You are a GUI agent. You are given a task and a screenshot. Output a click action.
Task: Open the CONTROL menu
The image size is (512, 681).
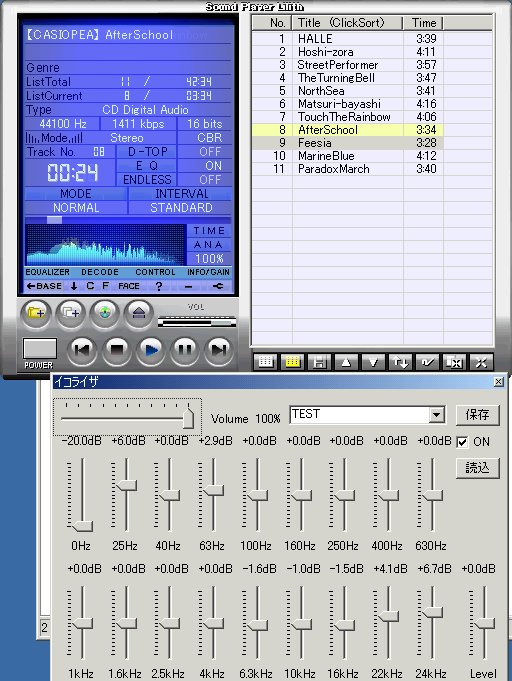pyautogui.click(x=155, y=272)
